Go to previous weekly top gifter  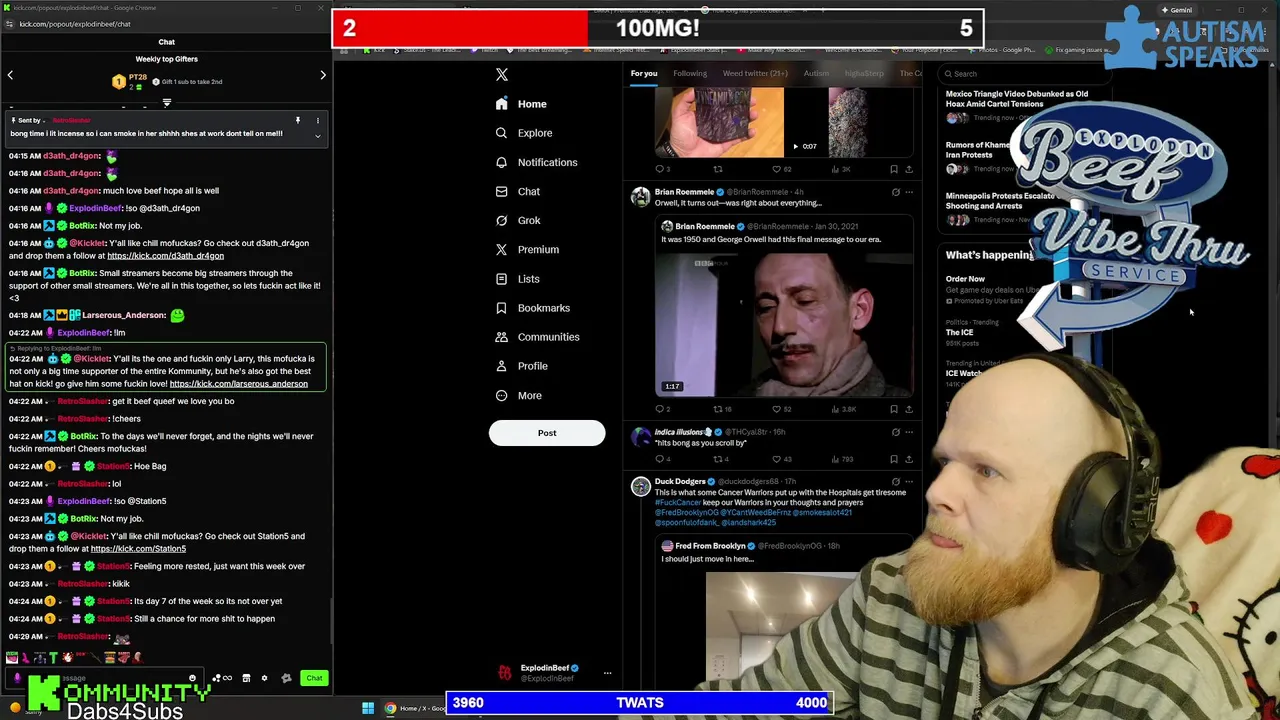10,75
